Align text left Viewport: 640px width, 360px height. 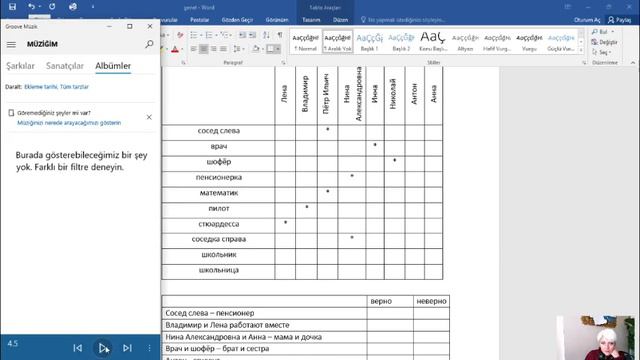click(x=193, y=49)
